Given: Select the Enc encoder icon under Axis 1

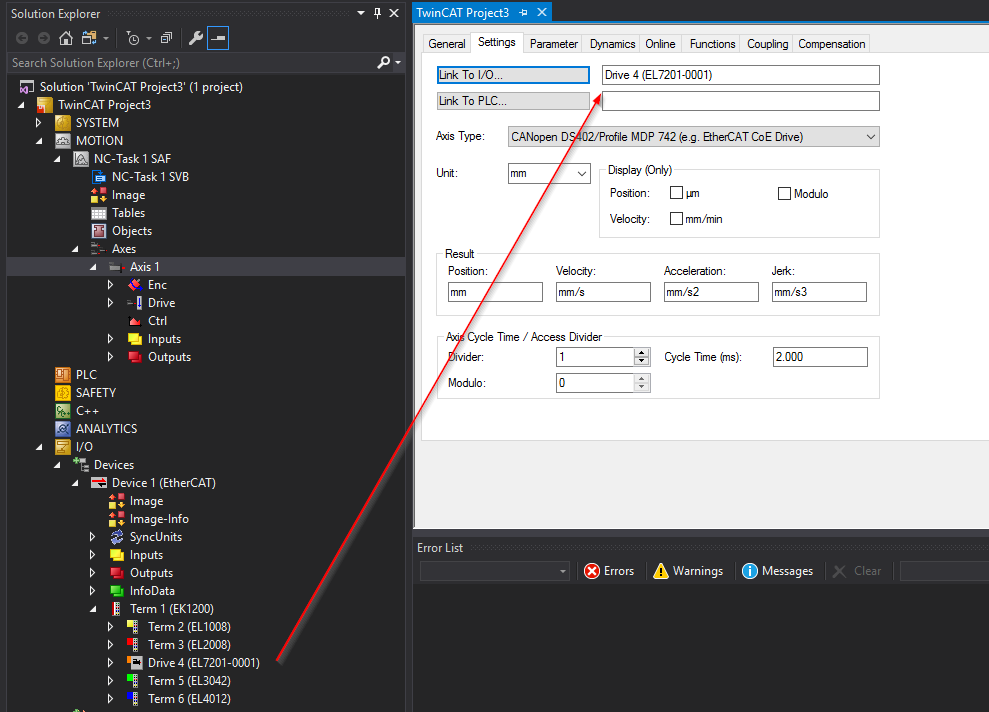Looking at the screenshot, I should point(134,285).
